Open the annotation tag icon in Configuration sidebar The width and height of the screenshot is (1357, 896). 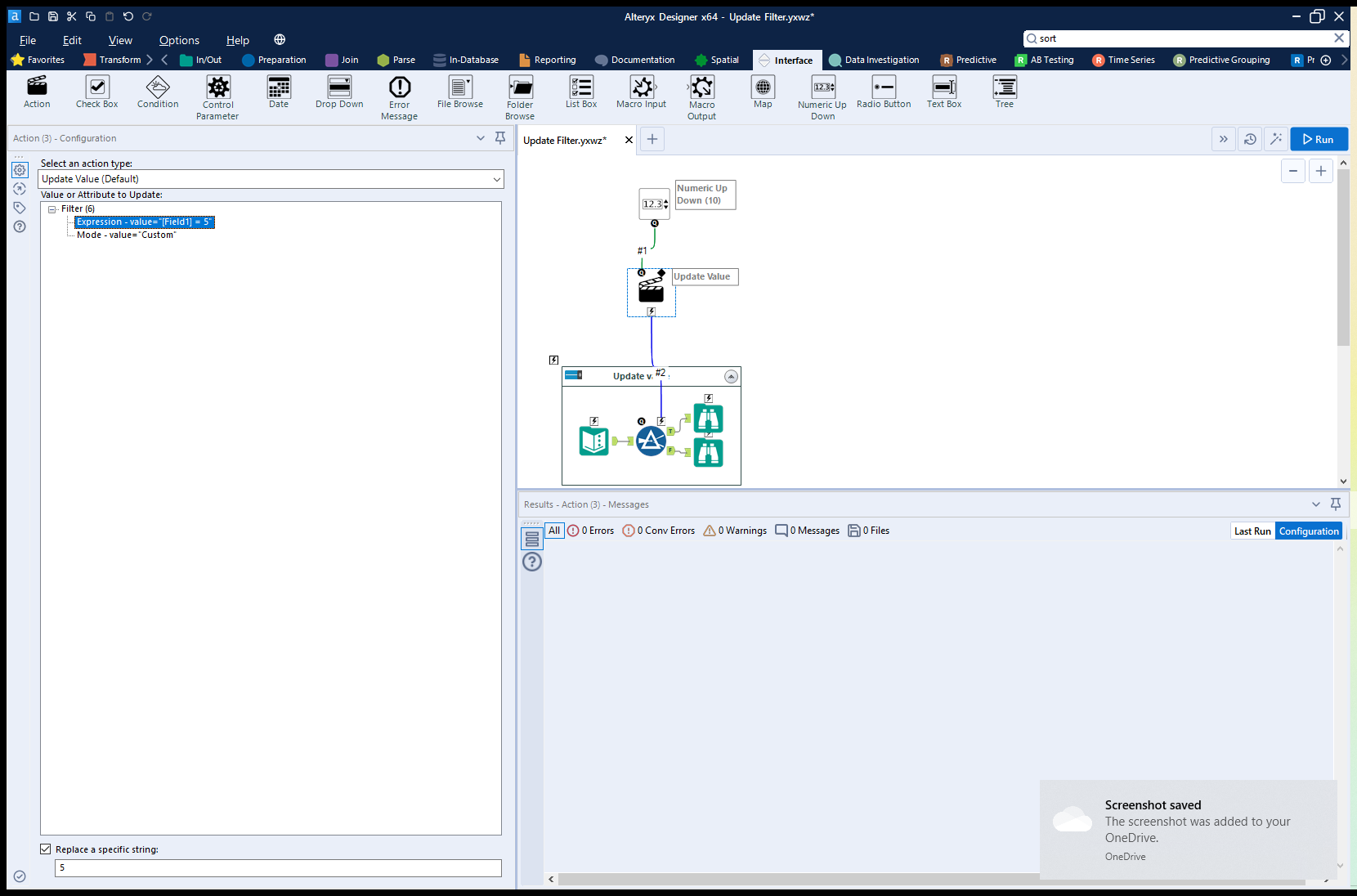(x=20, y=208)
